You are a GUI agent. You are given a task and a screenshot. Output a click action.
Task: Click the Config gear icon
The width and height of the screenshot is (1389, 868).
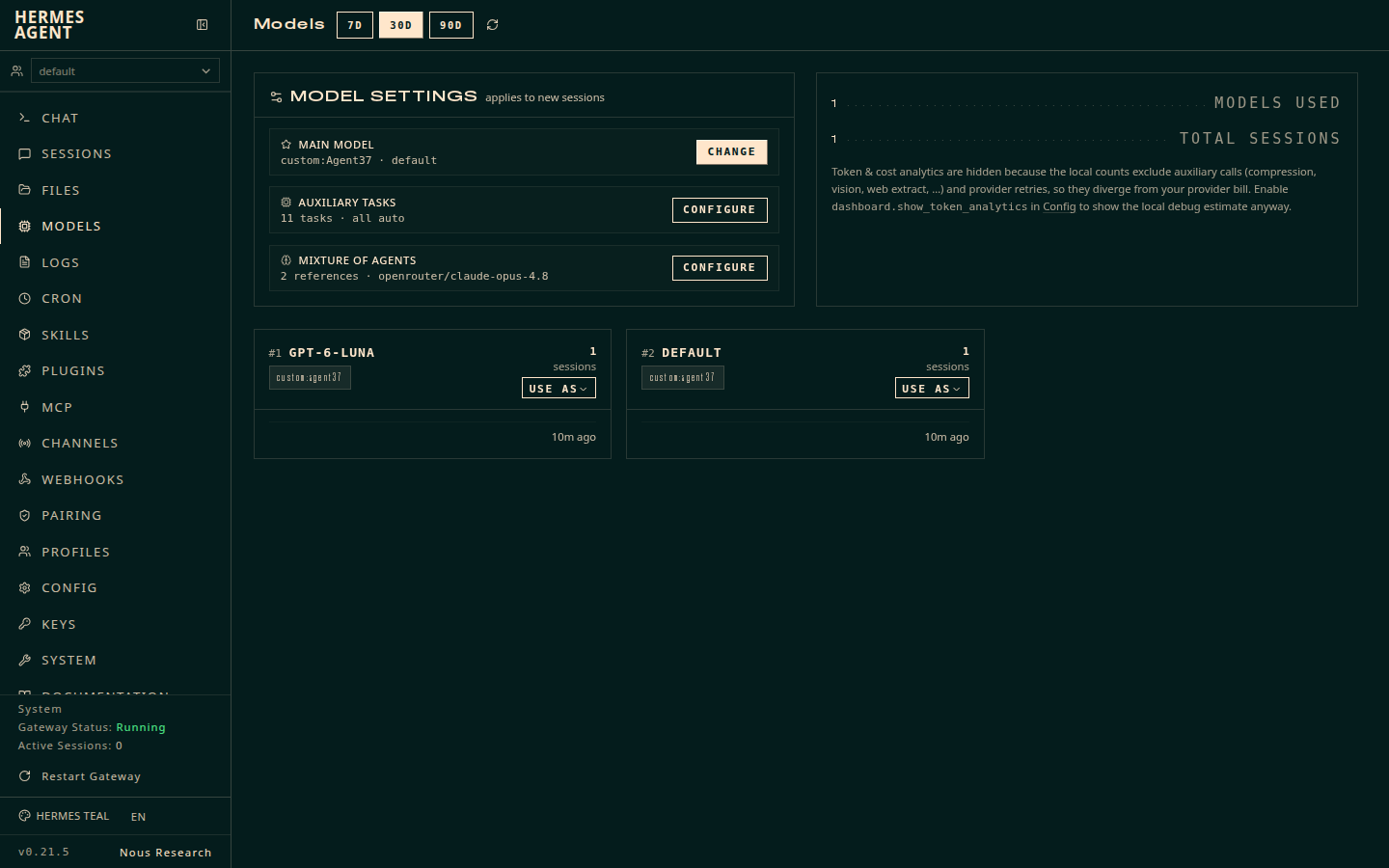click(x=25, y=587)
